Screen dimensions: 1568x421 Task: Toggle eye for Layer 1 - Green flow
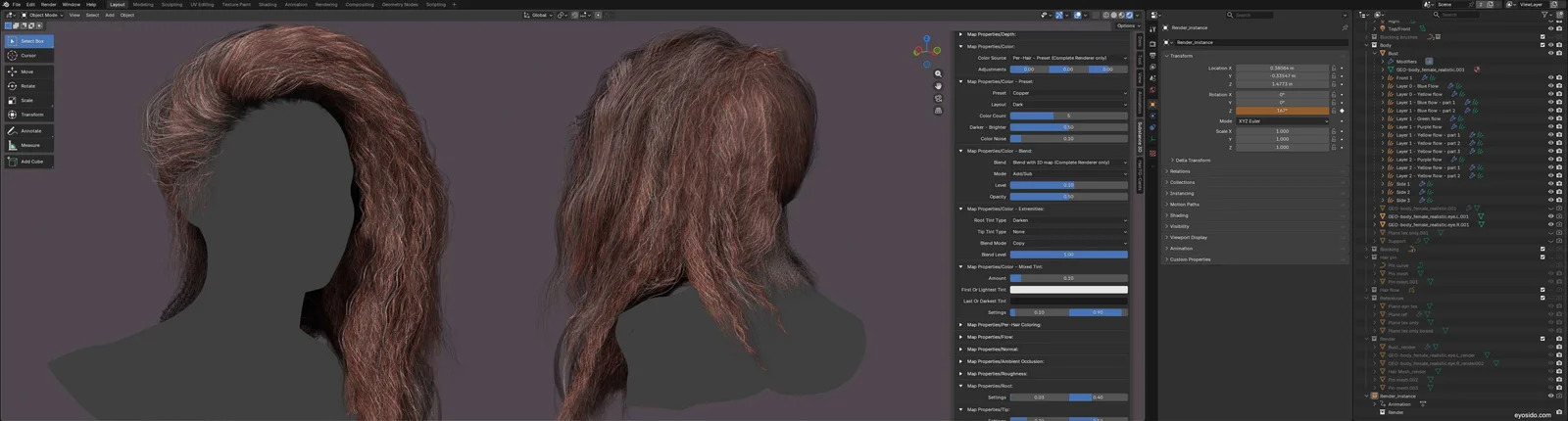coord(1550,118)
